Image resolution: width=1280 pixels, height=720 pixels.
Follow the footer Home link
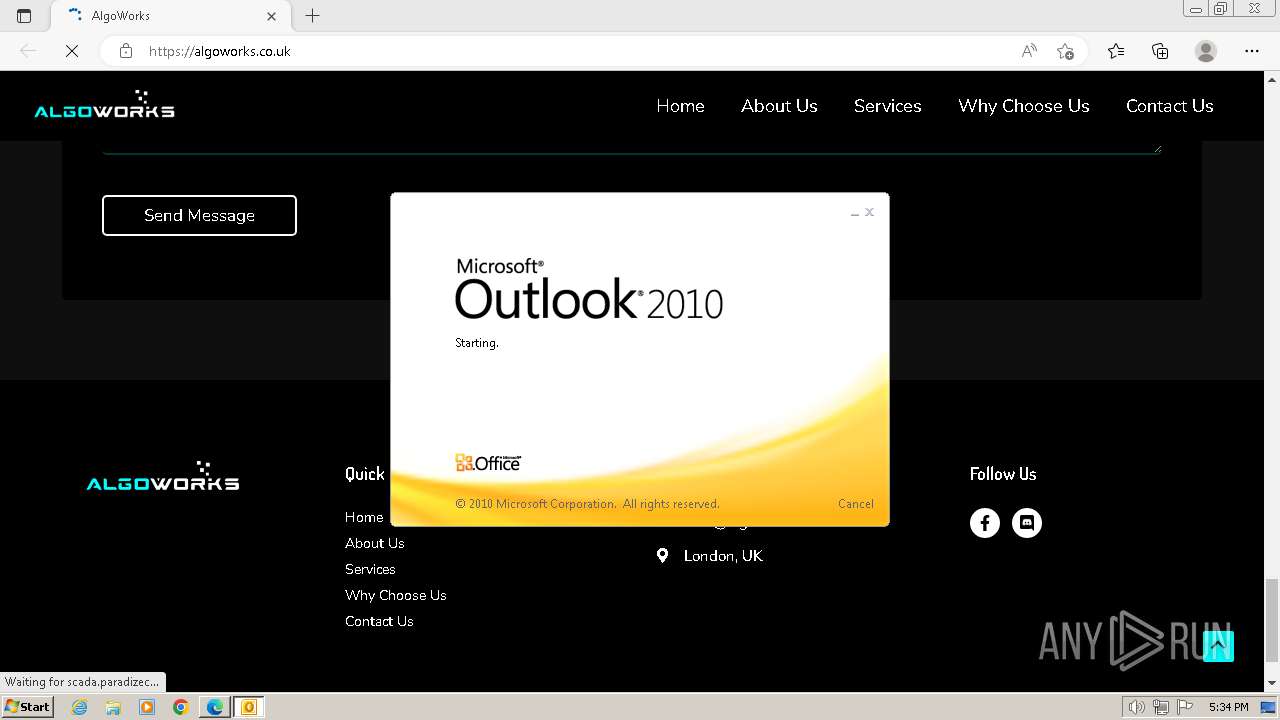364,517
